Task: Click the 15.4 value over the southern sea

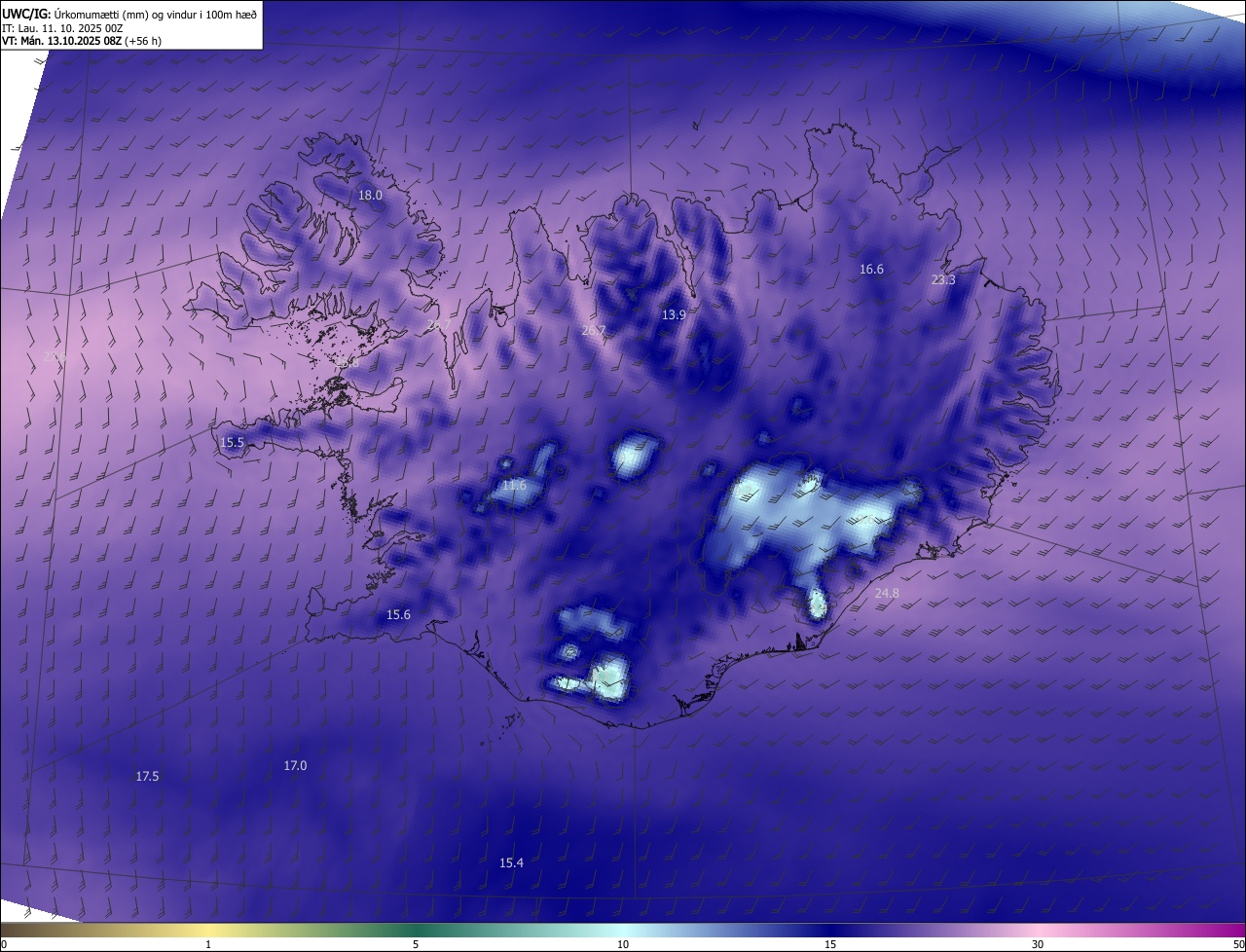Action: [x=511, y=863]
